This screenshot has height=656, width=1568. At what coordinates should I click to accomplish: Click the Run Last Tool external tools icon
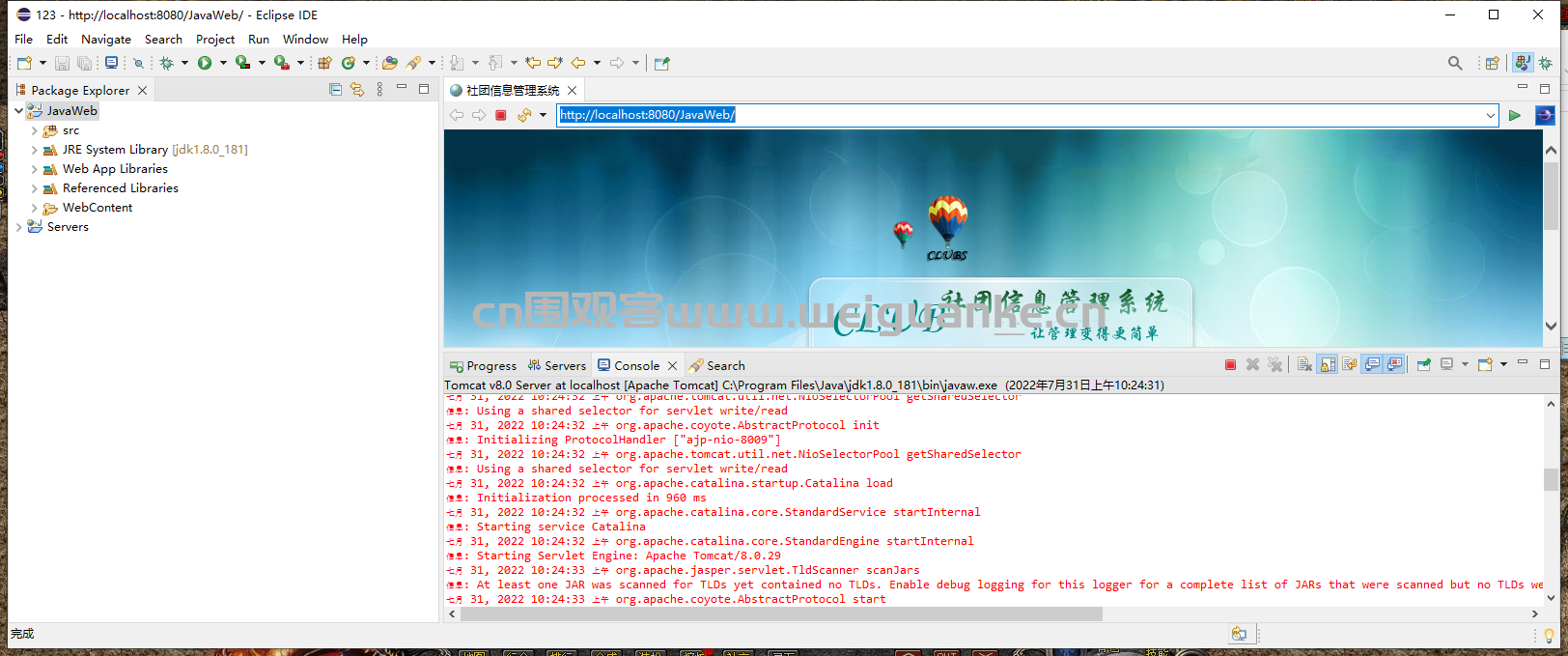(x=281, y=63)
